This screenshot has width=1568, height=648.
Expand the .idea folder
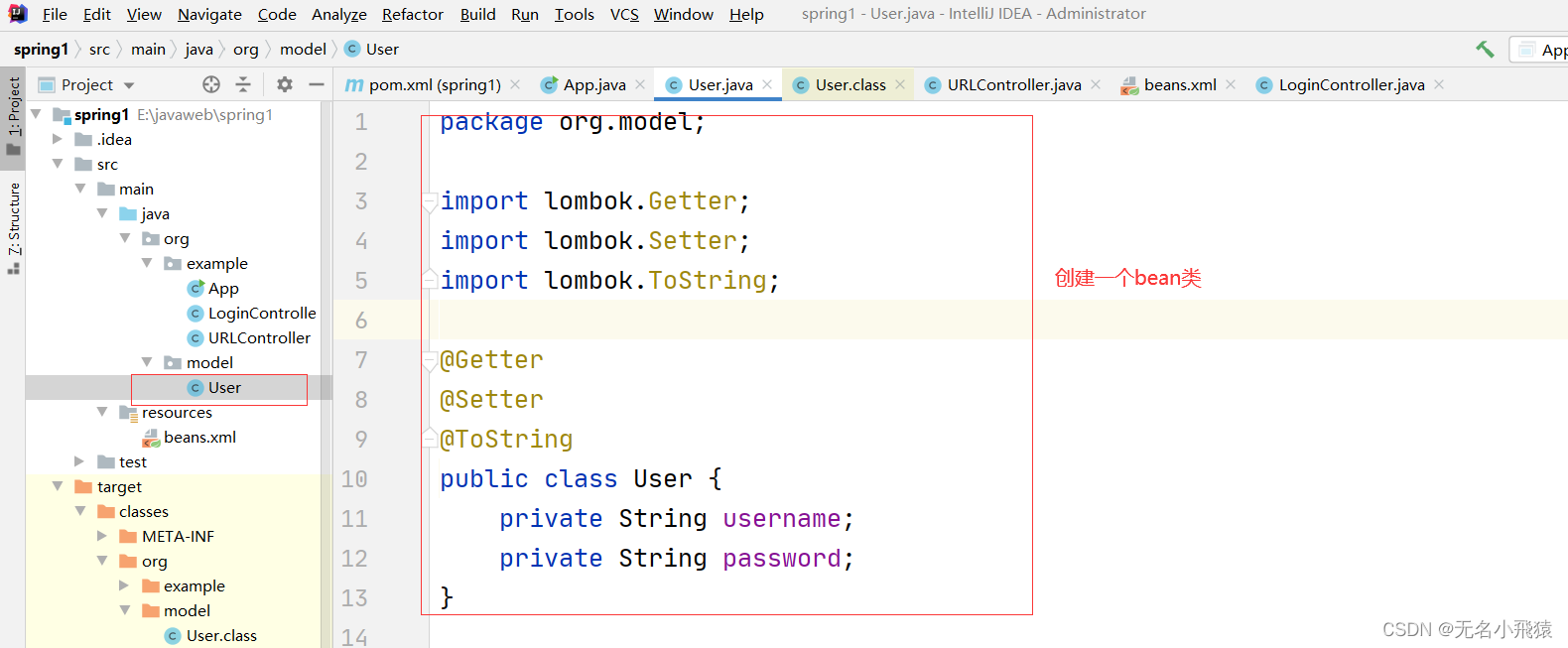(59, 139)
